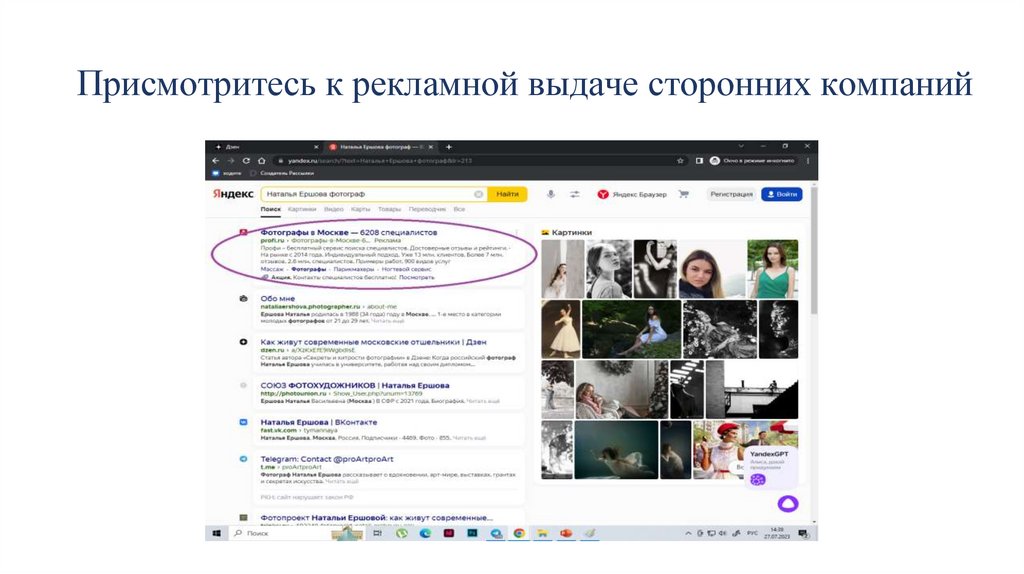Open Товары search category

(x=389, y=210)
